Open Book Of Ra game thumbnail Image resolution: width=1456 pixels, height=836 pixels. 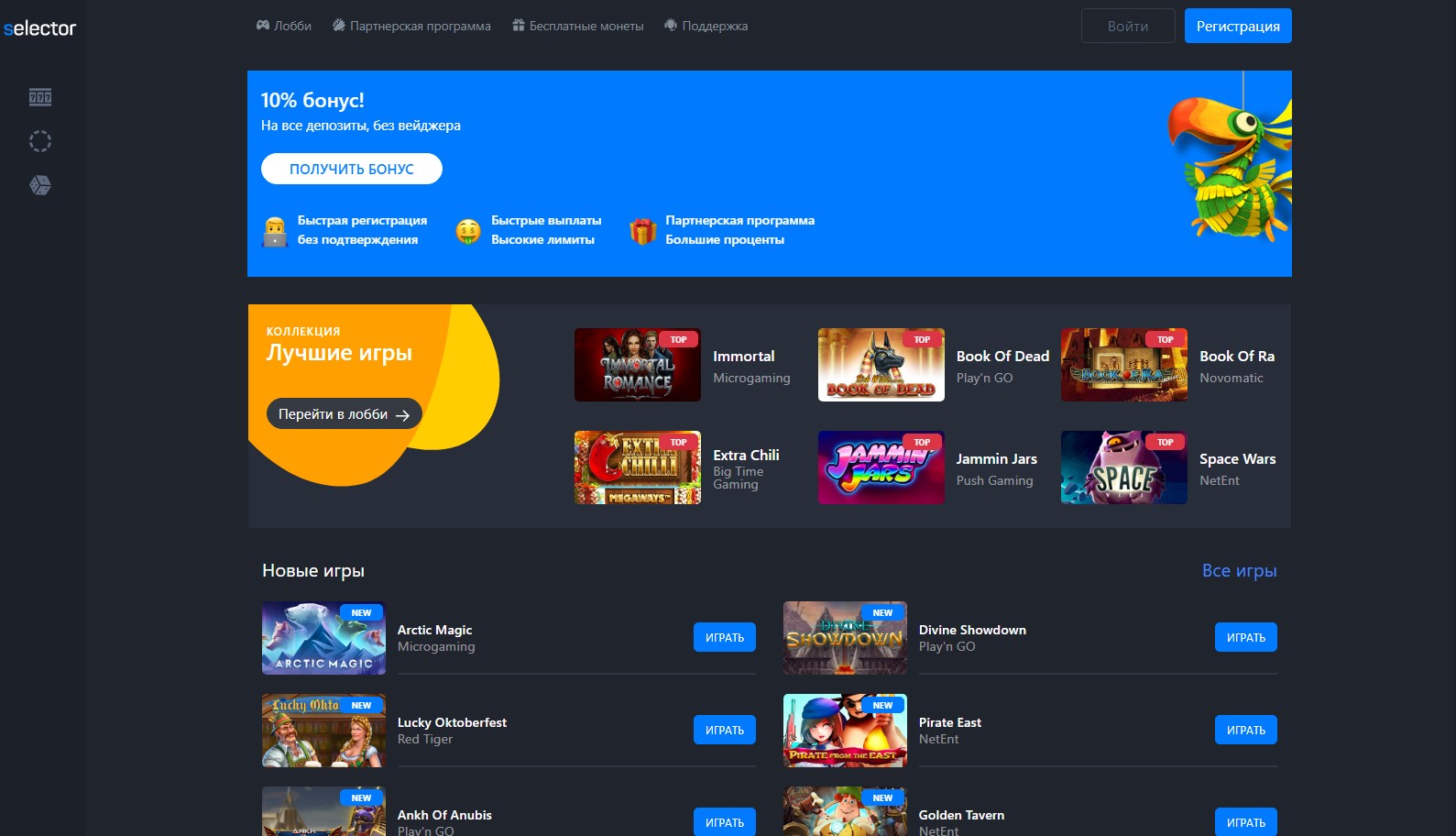point(1124,365)
